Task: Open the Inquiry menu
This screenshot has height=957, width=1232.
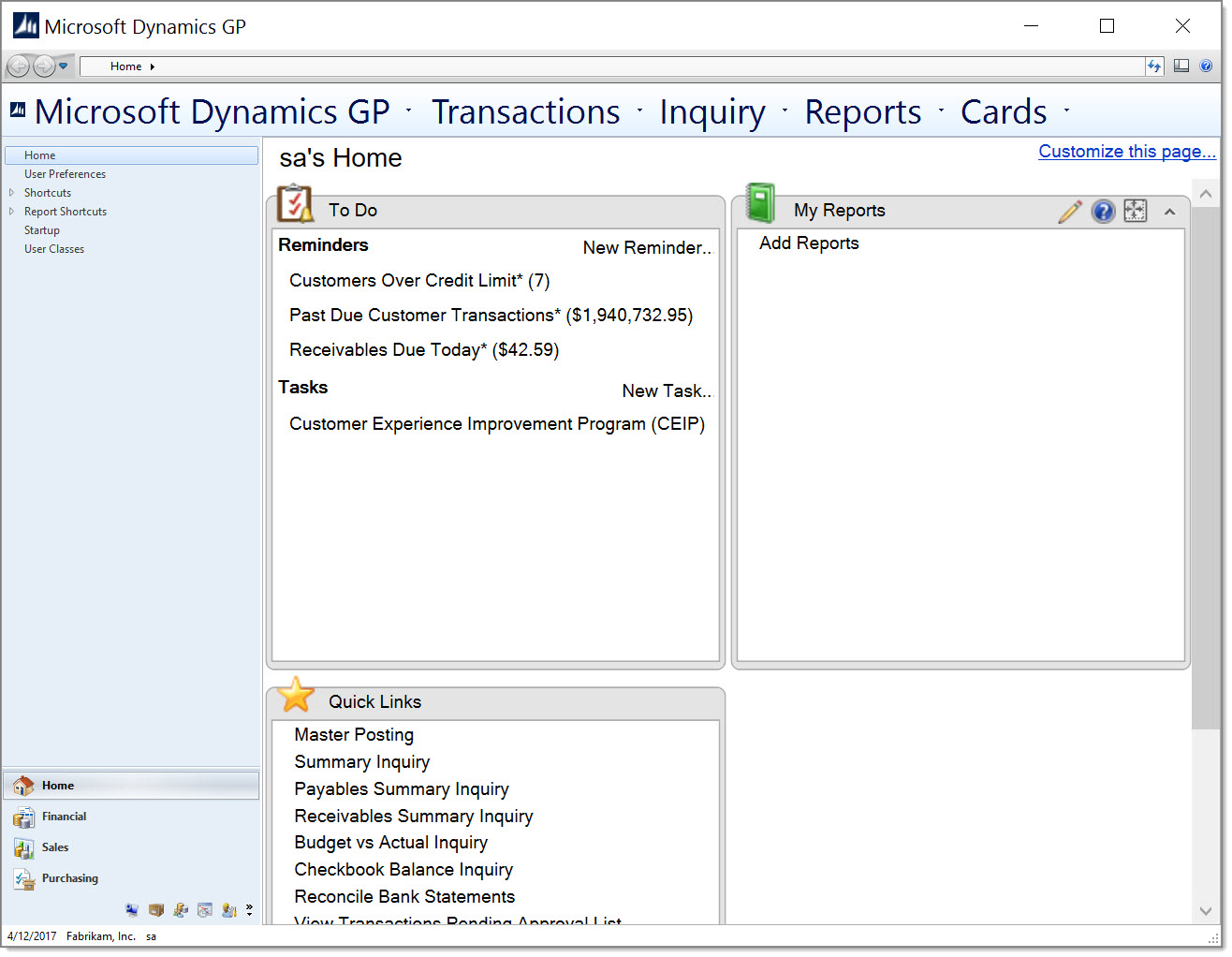Action: [x=712, y=111]
